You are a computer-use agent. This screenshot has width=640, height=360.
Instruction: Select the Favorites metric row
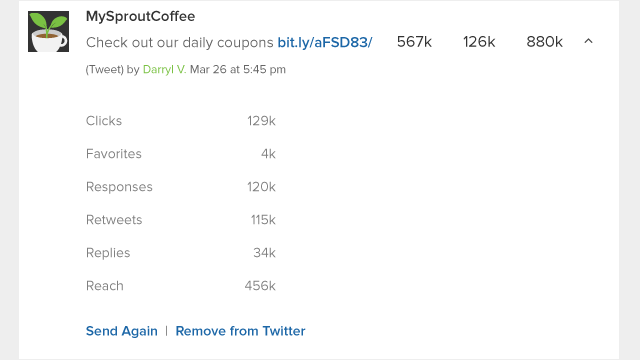(181, 154)
